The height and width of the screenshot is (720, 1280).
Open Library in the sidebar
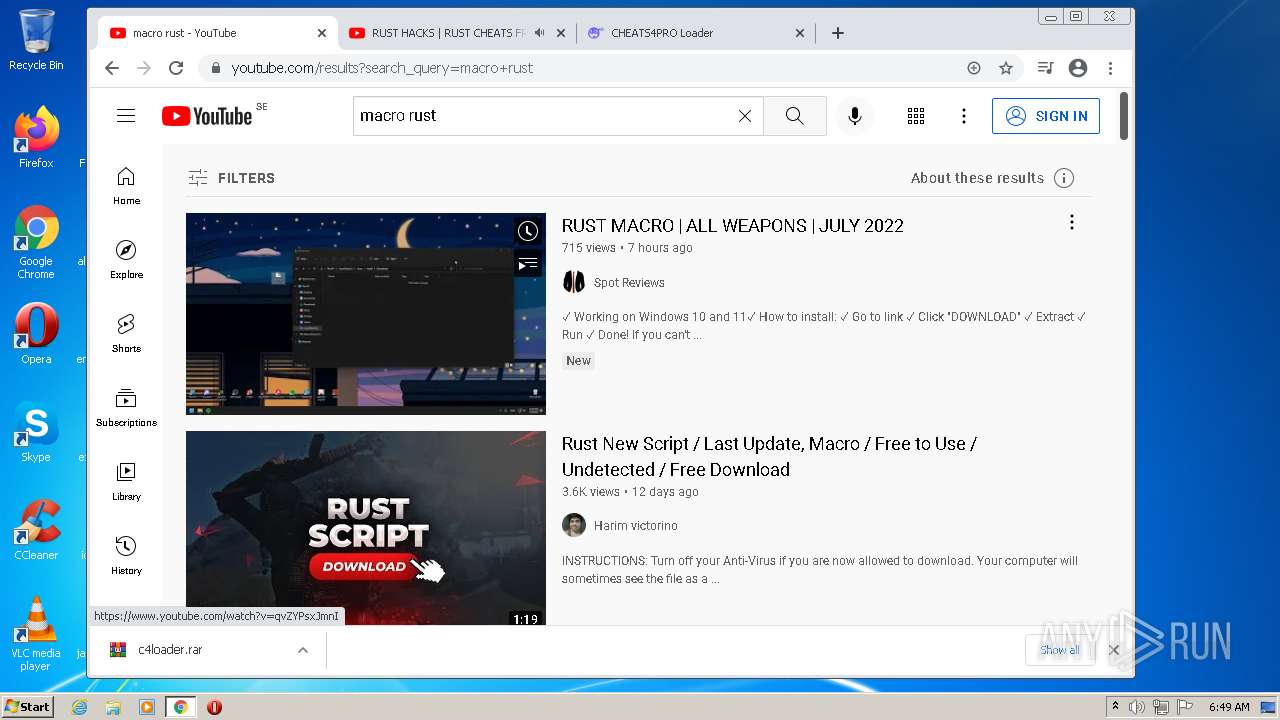tap(126, 482)
